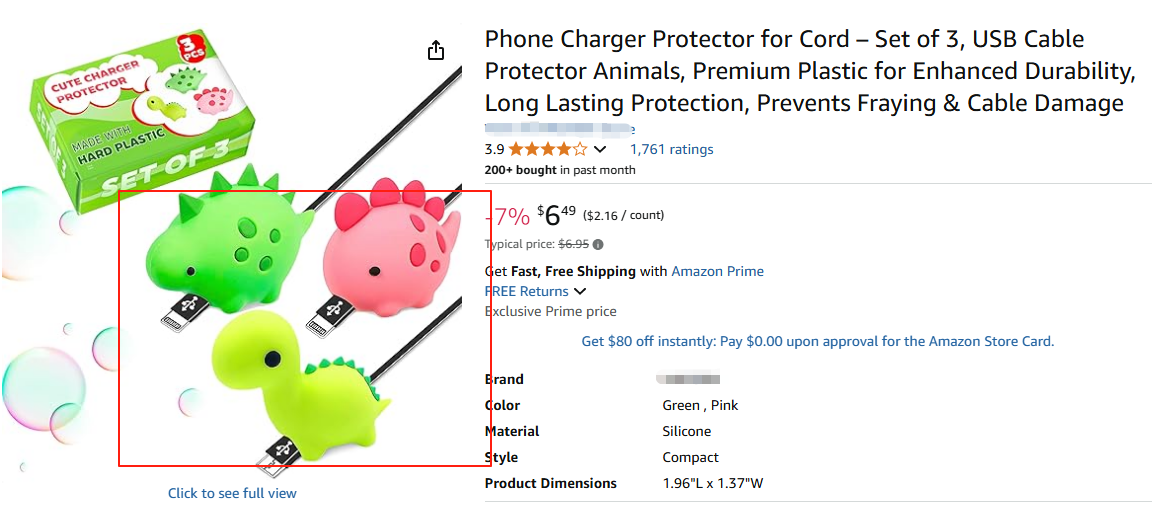Expand the rating breakdown chevron
Image resolution: width=1171 pixels, height=513 pixels.
[x=600, y=150]
